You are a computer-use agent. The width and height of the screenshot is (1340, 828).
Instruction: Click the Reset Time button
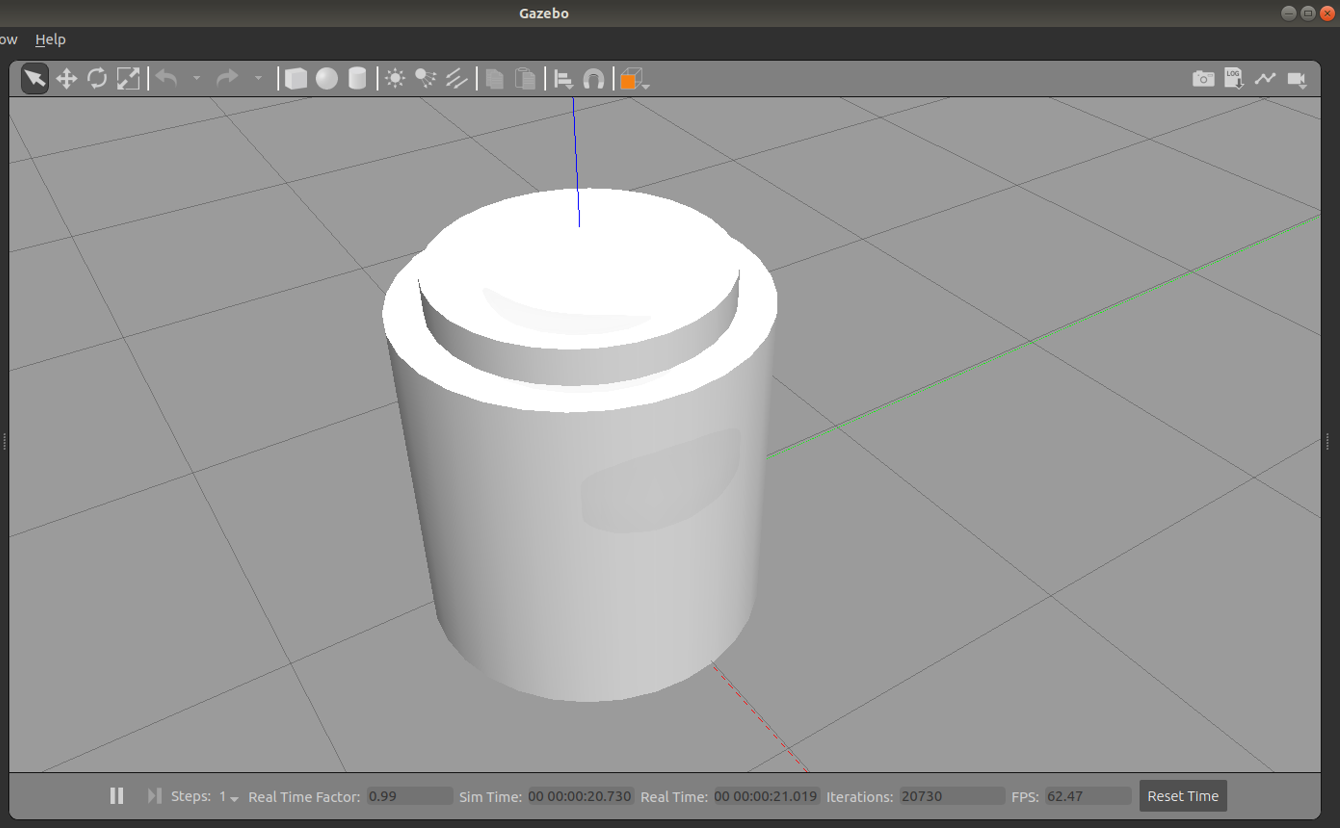1182,796
